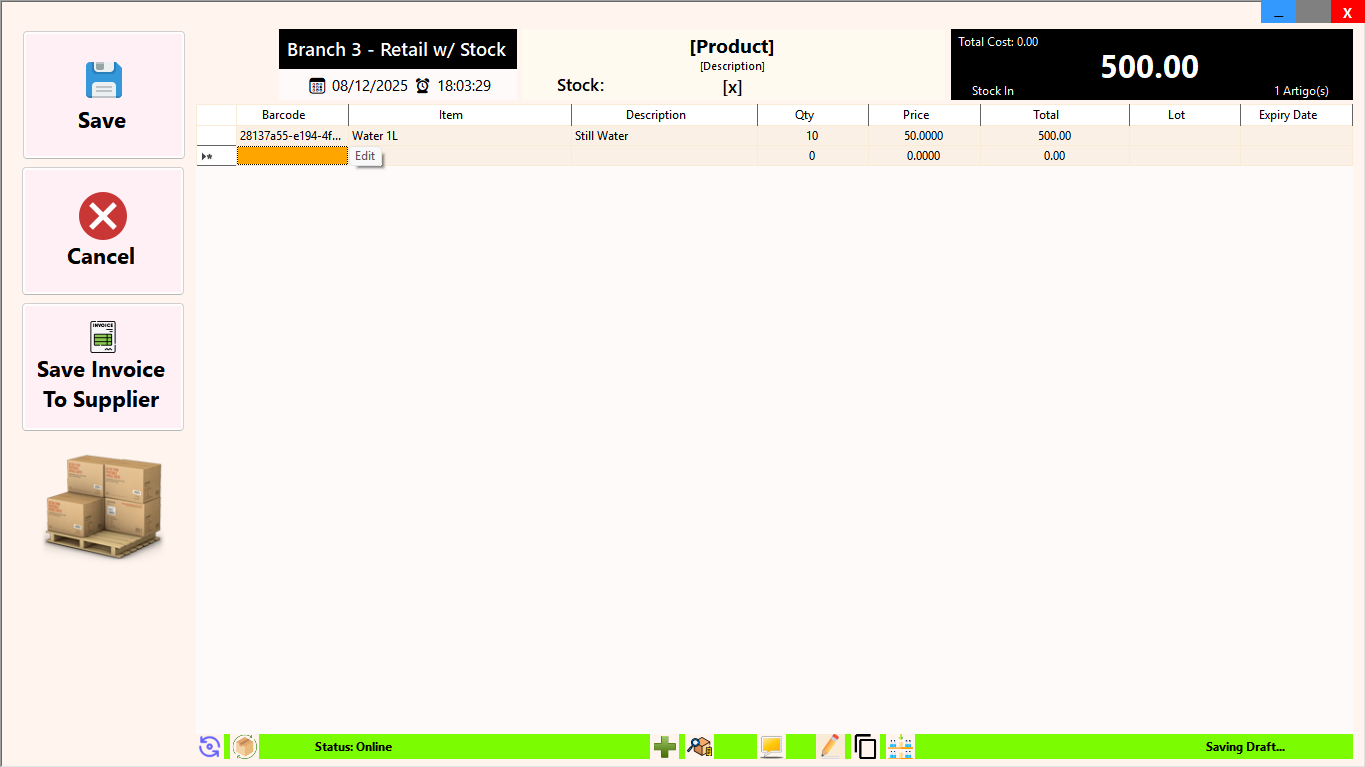Click the alarm clock icon beside time
Viewport: 1365px width, 767px height.
423,86
